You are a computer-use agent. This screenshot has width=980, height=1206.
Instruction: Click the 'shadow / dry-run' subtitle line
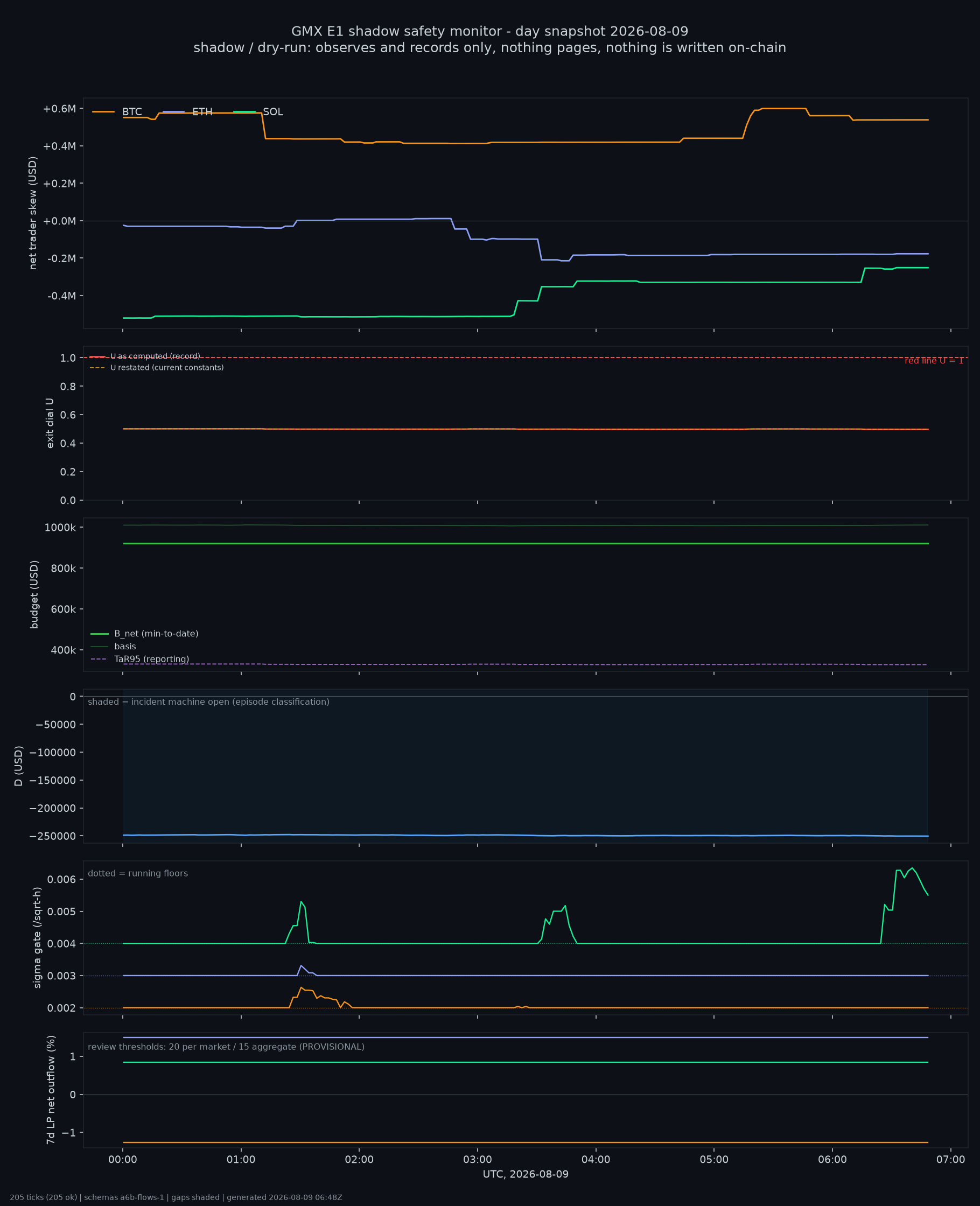point(490,48)
